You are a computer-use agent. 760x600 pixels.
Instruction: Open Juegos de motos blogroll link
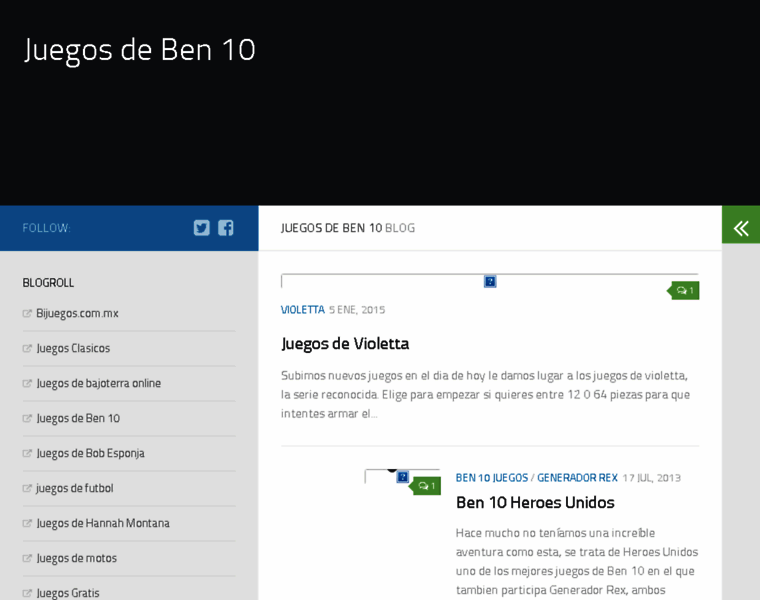click(x=77, y=558)
